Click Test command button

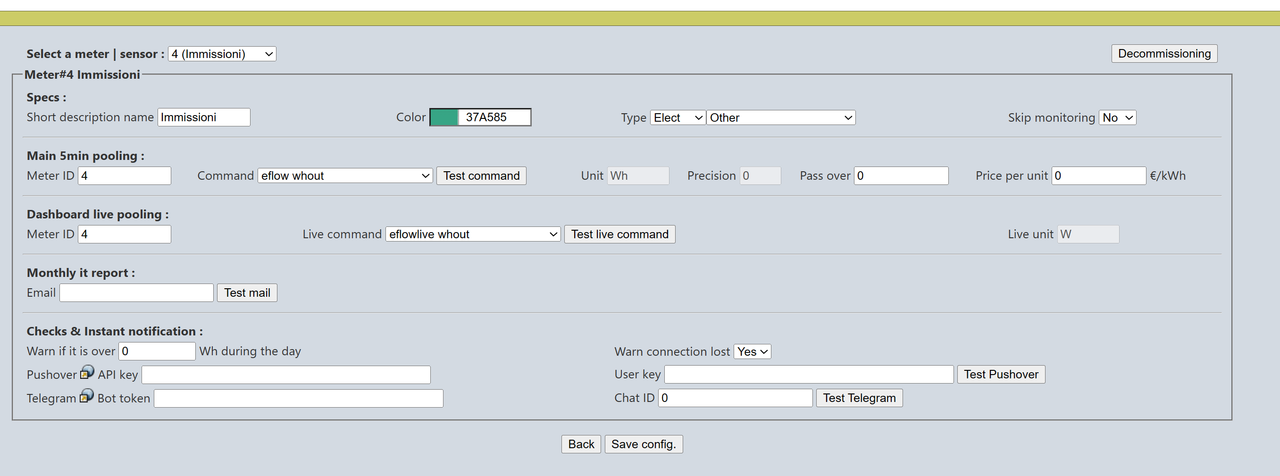[x=482, y=175]
